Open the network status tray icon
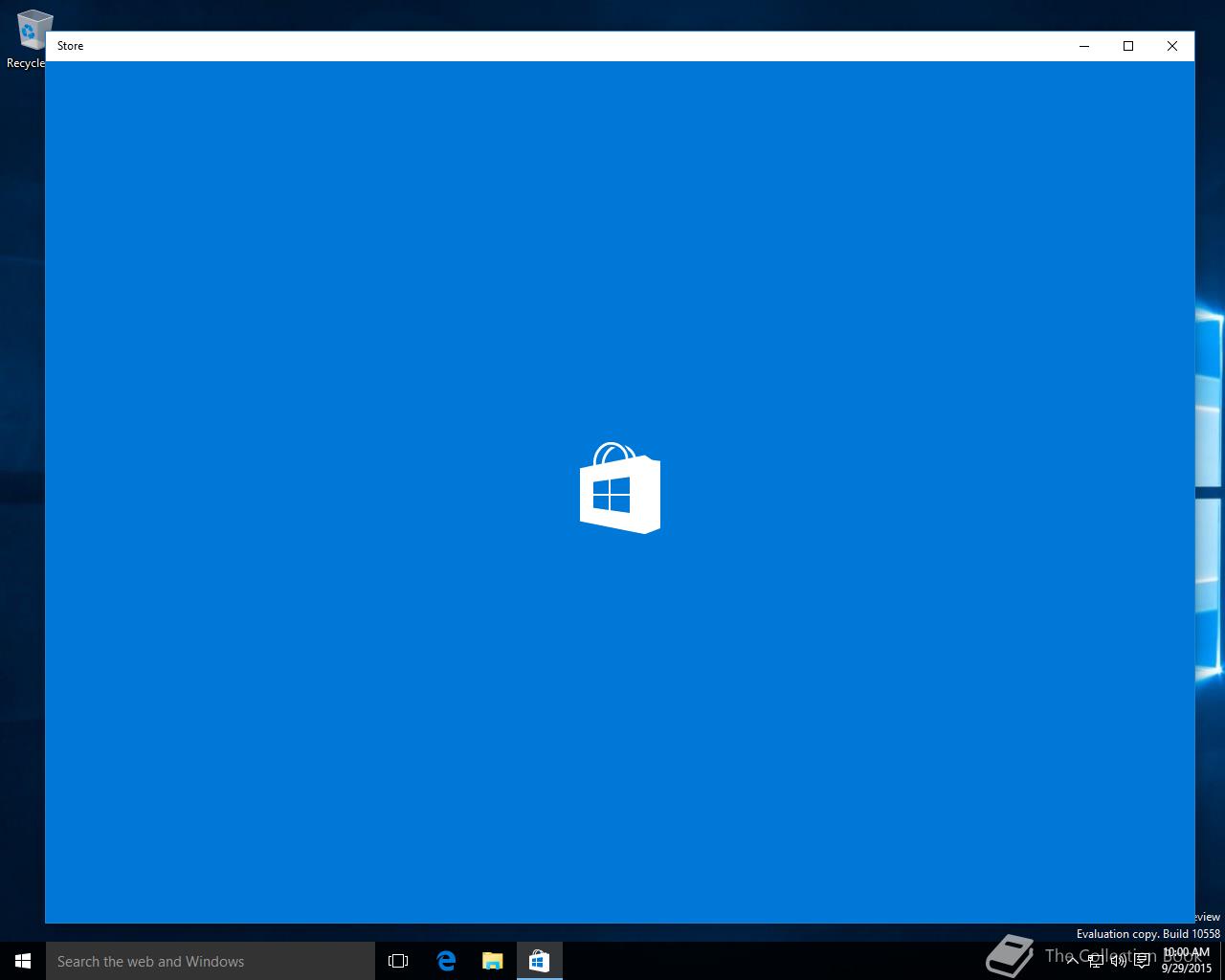The height and width of the screenshot is (980, 1225). tap(1095, 961)
